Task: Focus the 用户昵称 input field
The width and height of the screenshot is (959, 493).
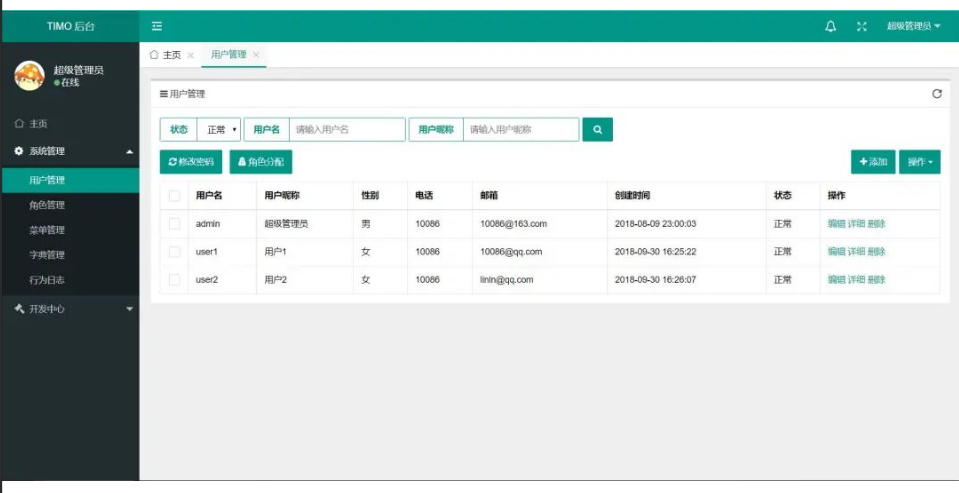Action: (520, 130)
